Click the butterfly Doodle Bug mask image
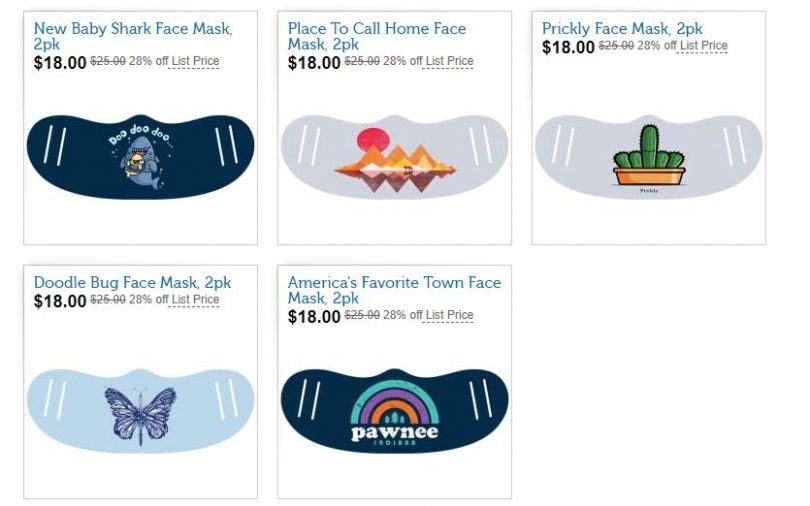This screenshot has height=506, width=810. click(x=140, y=410)
